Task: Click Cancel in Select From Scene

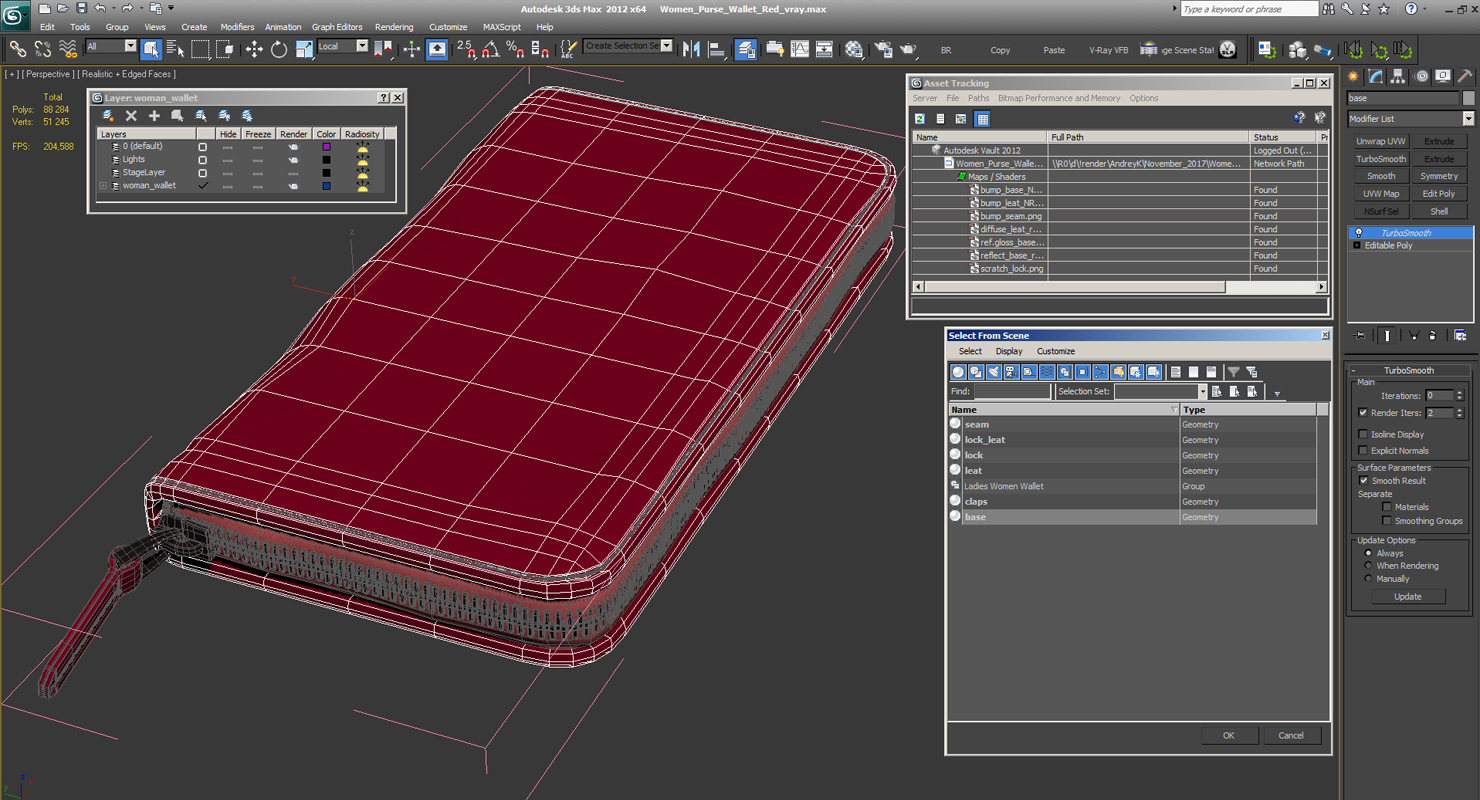Action: [1291, 735]
